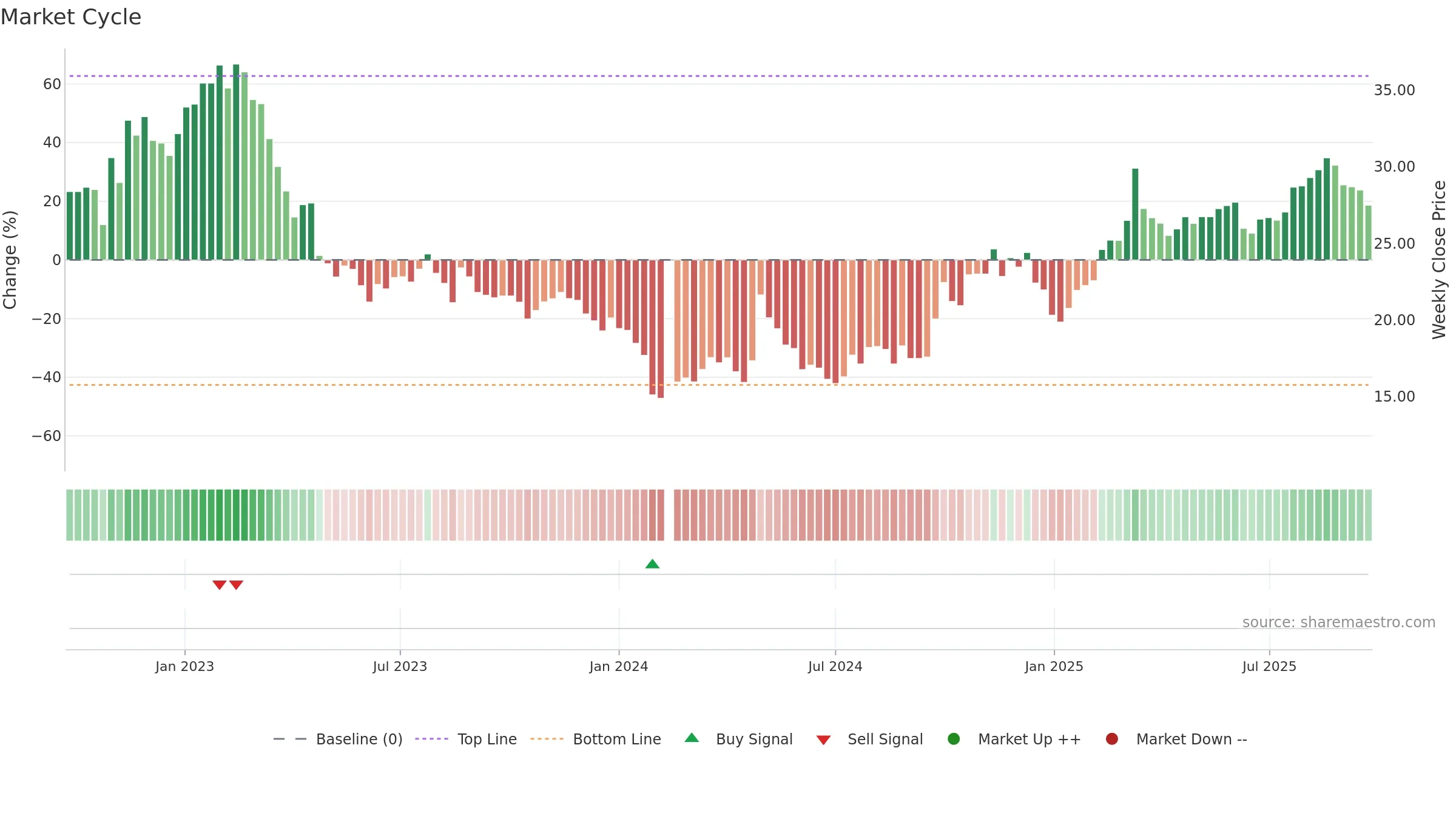1456x819 pixels.
Task: Click the 25.00 price axis label
Action: coord(1394,244)
